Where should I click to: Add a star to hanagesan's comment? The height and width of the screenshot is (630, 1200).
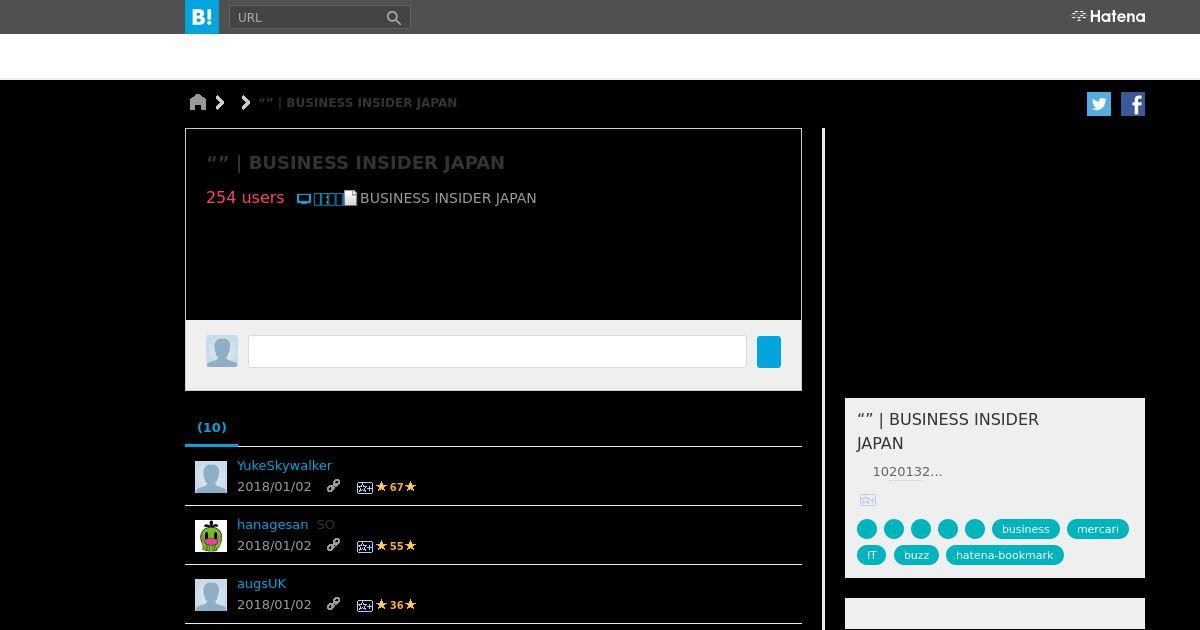pos(365,547)
